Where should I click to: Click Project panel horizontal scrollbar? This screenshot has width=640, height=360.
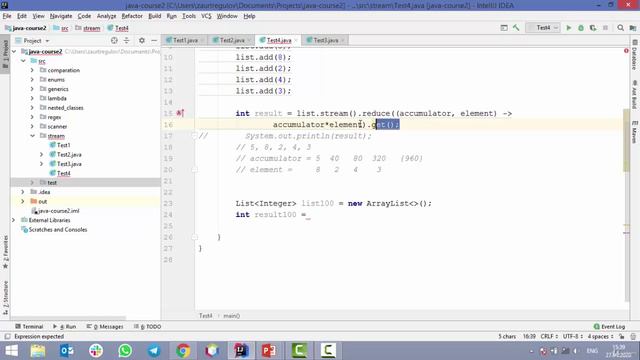point(69,317)
